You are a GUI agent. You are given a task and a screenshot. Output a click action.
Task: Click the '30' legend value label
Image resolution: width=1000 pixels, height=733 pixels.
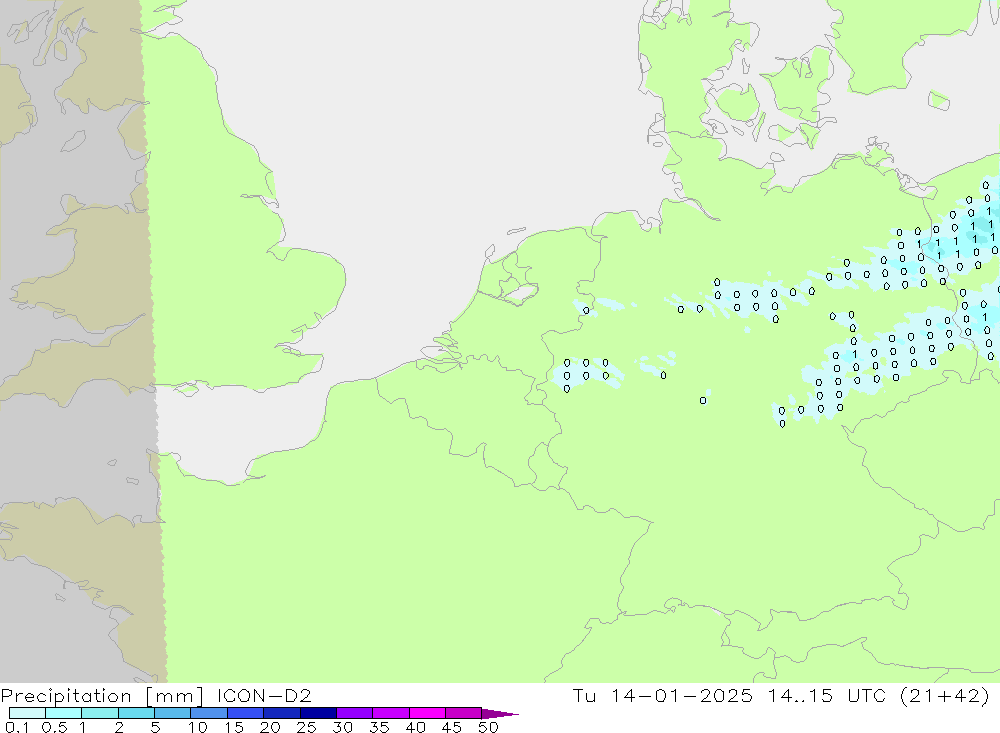(342, 727)
